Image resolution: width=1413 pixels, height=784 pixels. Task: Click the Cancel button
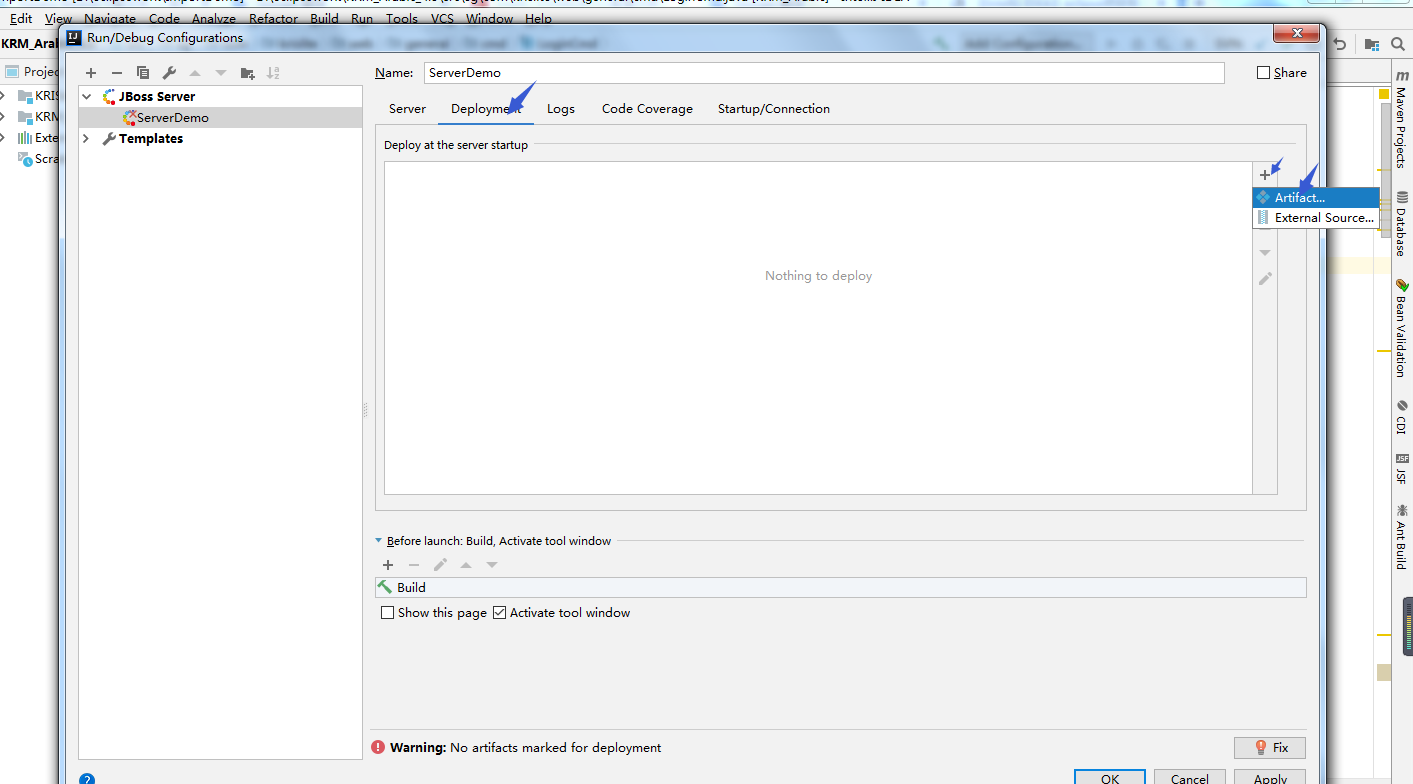coord(1190,777)
